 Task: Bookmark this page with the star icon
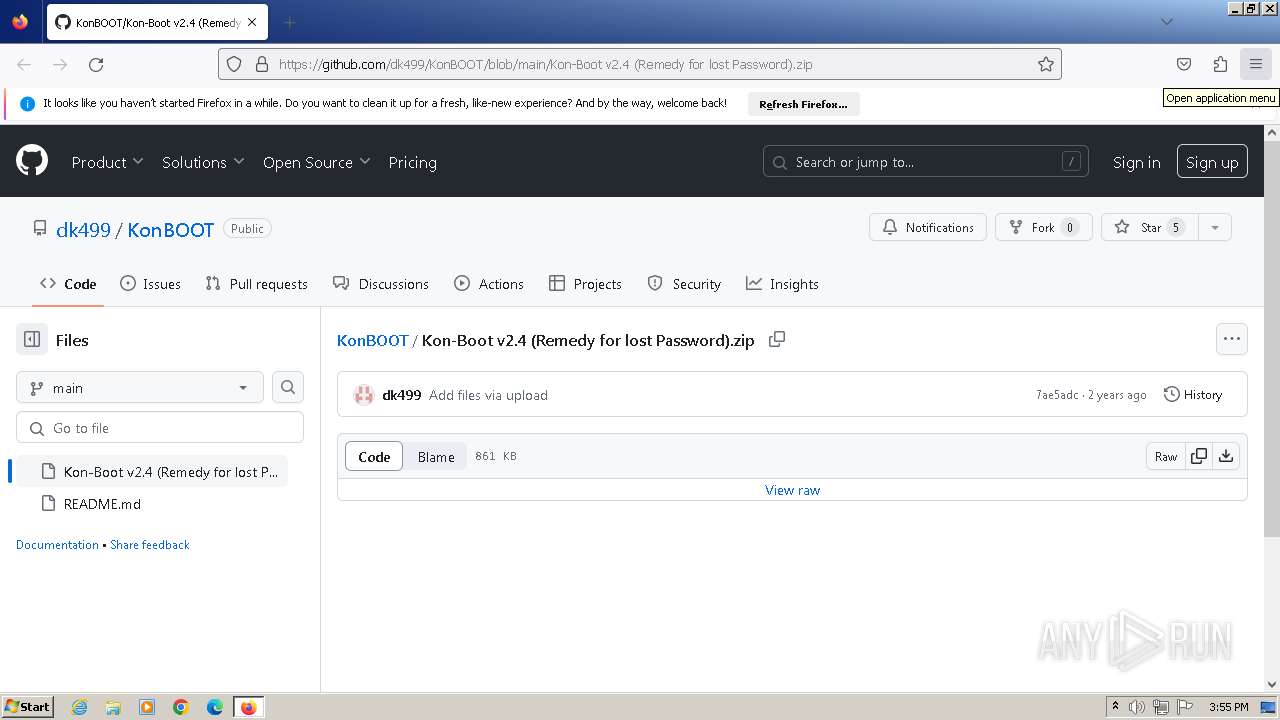click(1046, 64)
